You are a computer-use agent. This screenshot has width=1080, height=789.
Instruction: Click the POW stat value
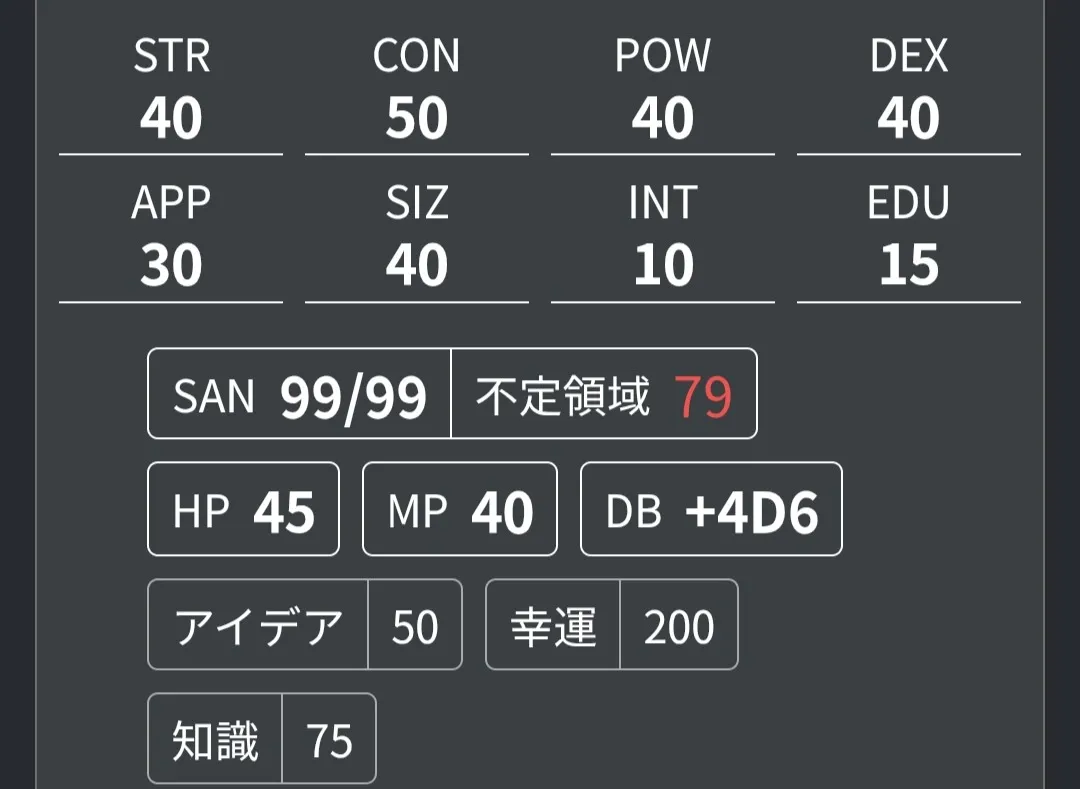663,119
